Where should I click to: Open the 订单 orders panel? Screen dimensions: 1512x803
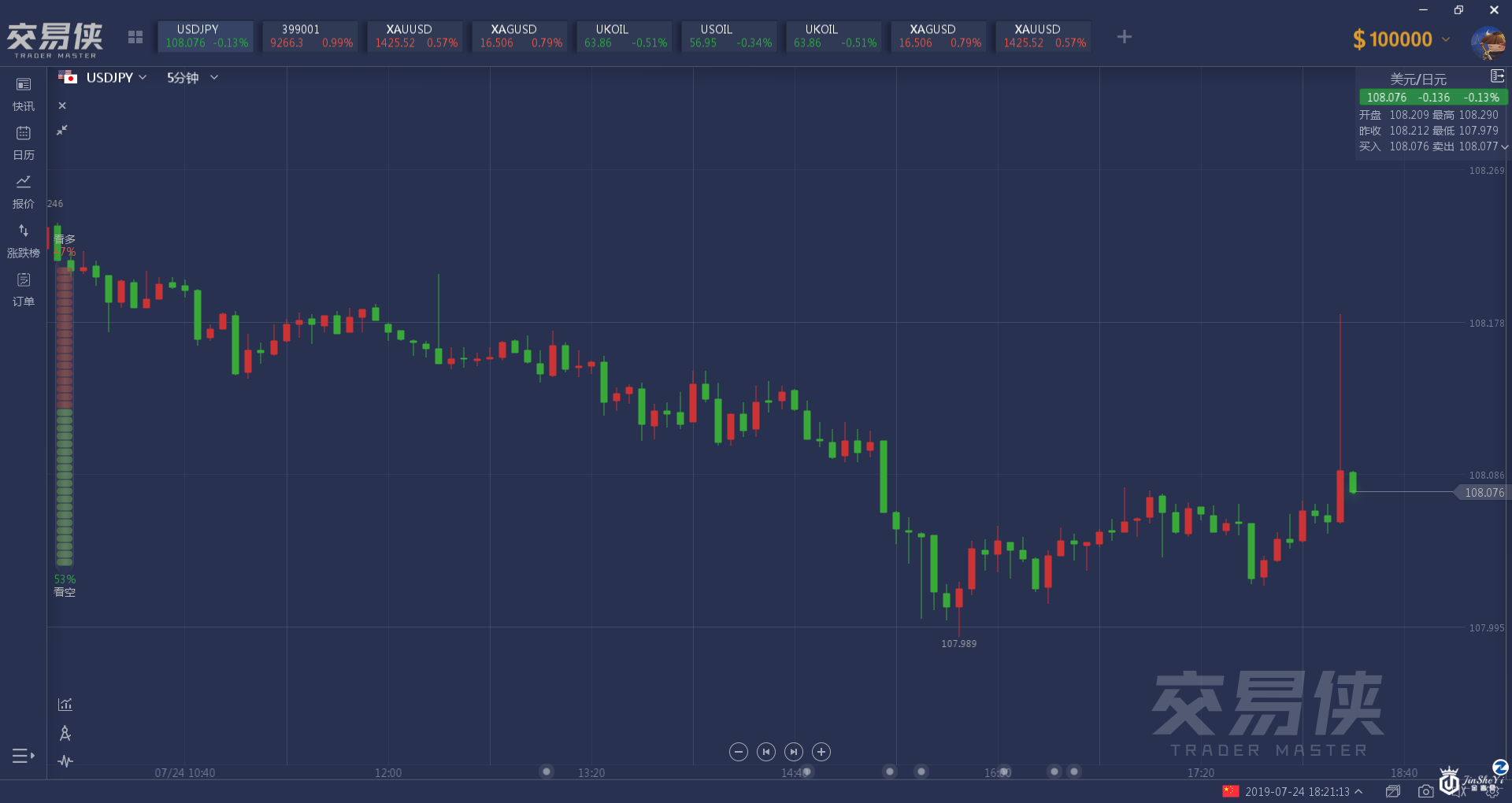pyautogui.click(x=24, y=289)
